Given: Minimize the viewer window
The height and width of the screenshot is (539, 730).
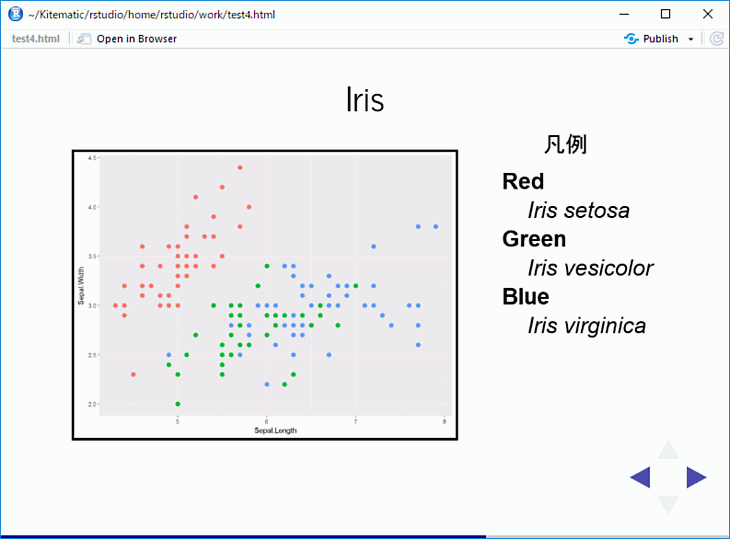Looking at the screenshot, I should point(624,14).
